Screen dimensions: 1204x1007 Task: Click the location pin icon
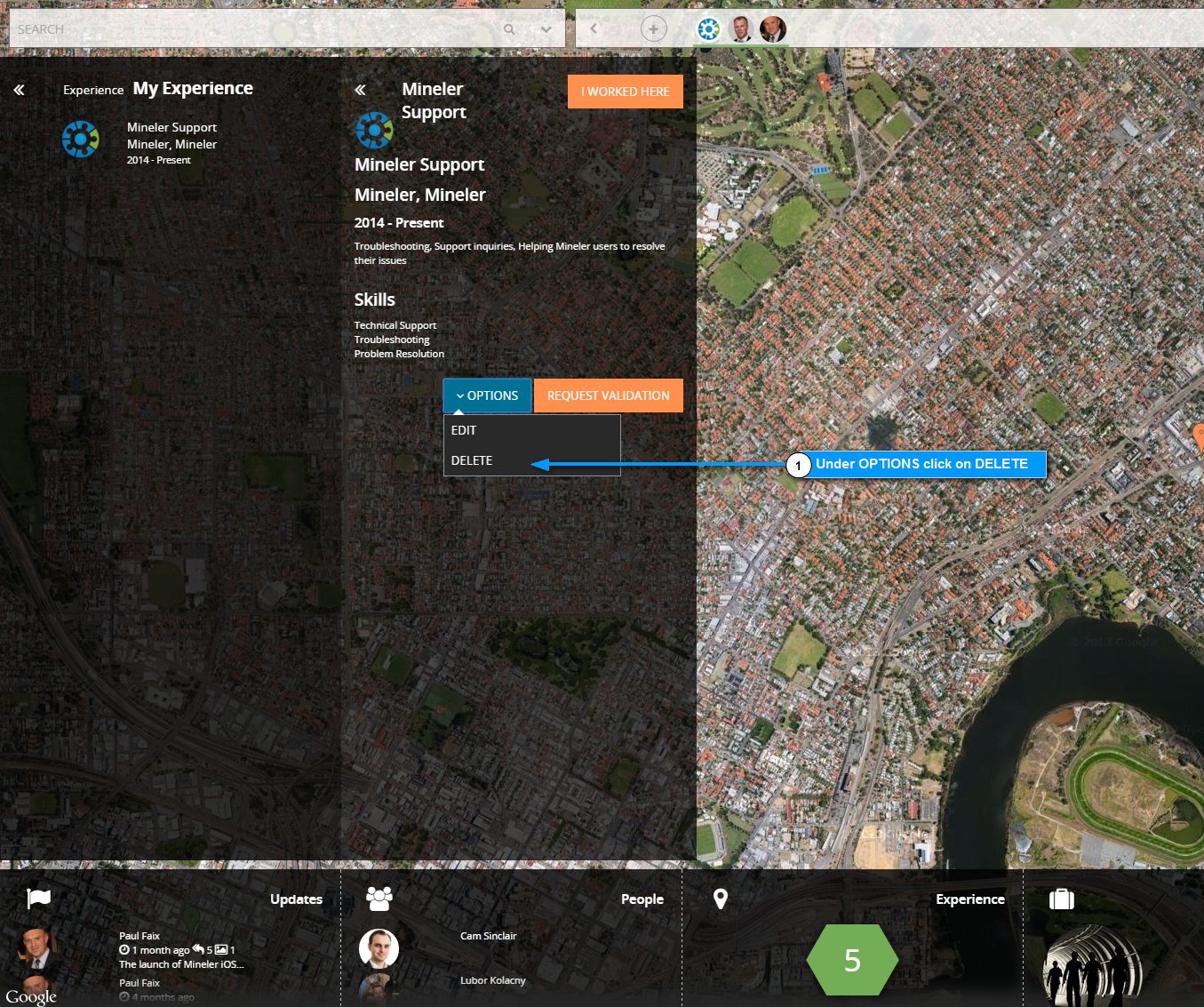point(721,899)
